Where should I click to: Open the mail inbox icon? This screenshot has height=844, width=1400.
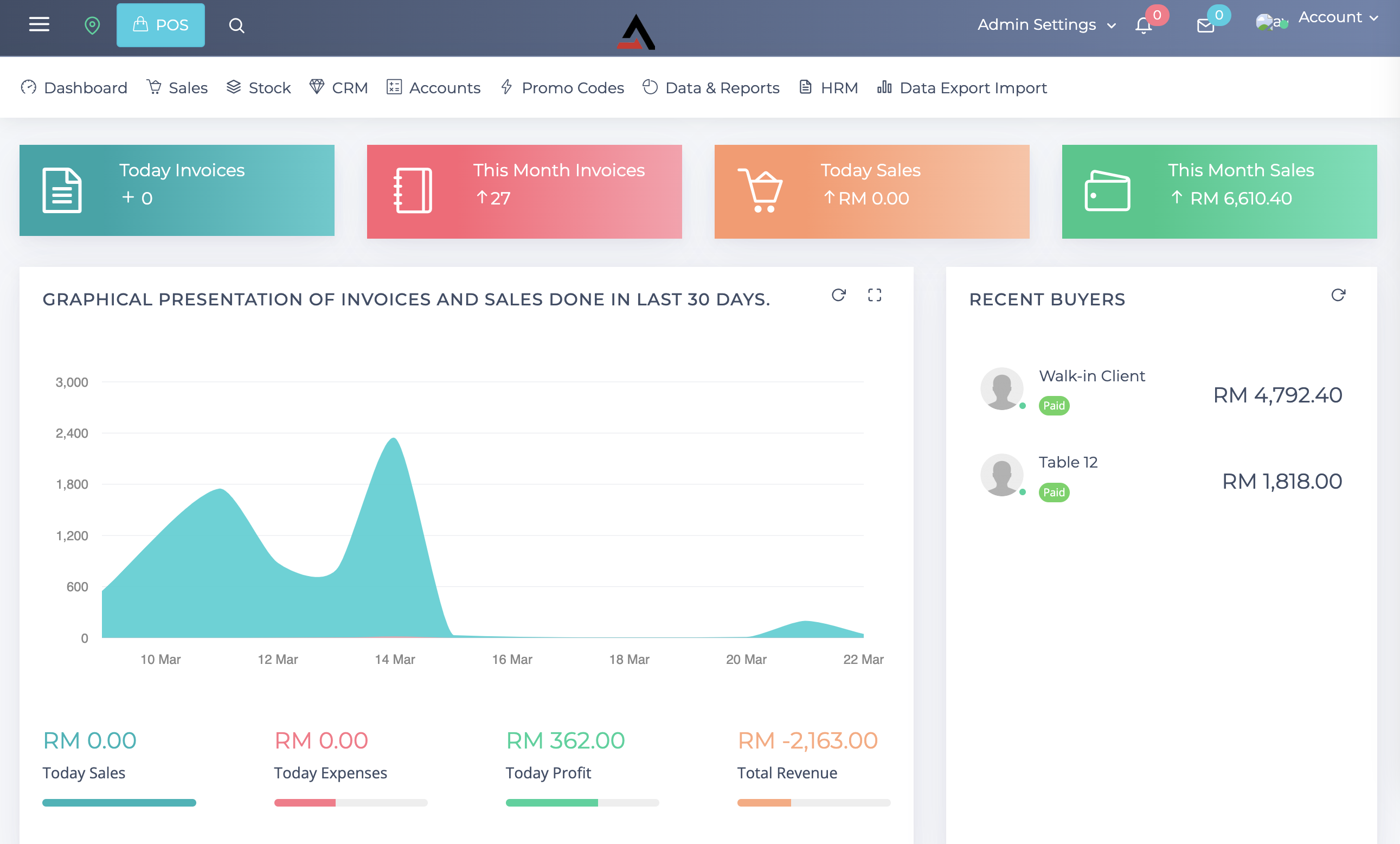tap(1205, 25)
